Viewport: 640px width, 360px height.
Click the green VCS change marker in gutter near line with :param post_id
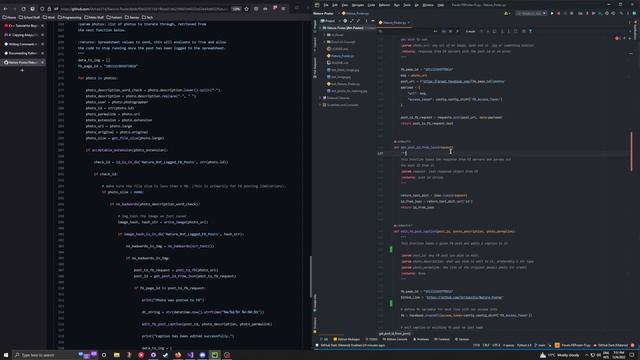(x=391, y=249)
